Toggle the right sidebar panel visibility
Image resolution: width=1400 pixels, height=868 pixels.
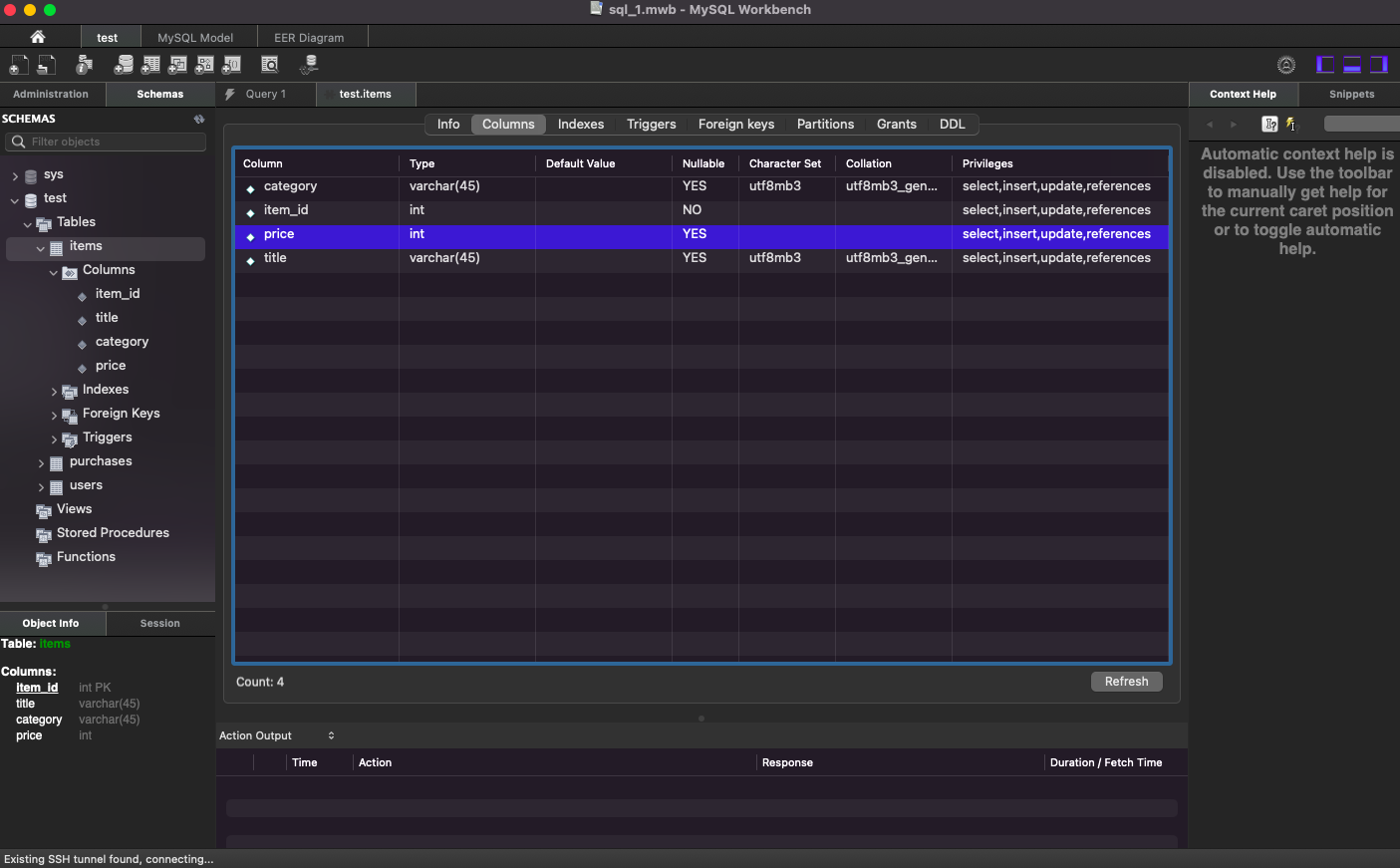[x=1379, y=65]
